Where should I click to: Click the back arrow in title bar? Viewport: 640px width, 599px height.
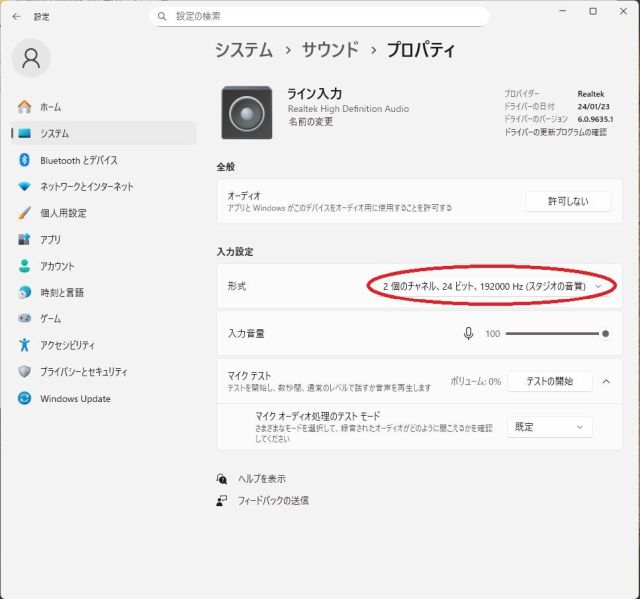tap(15, 17)
